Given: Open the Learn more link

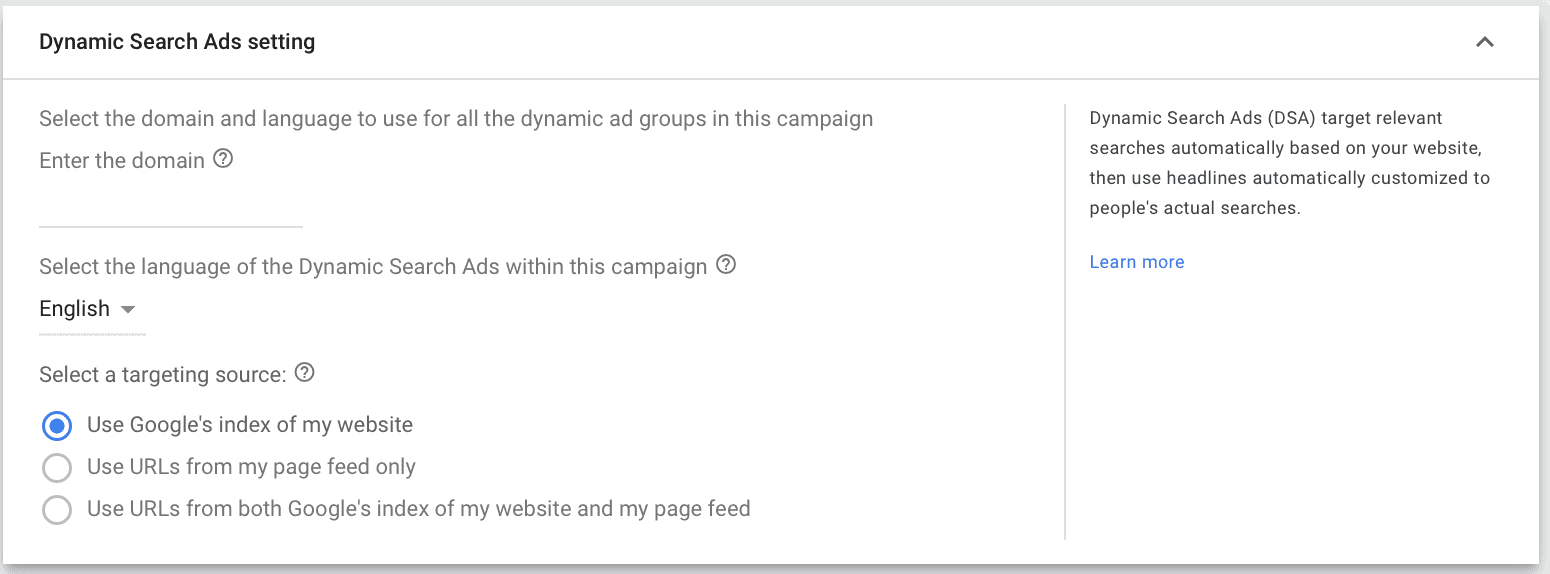Looking at the screenshot, I should 1137,262.
